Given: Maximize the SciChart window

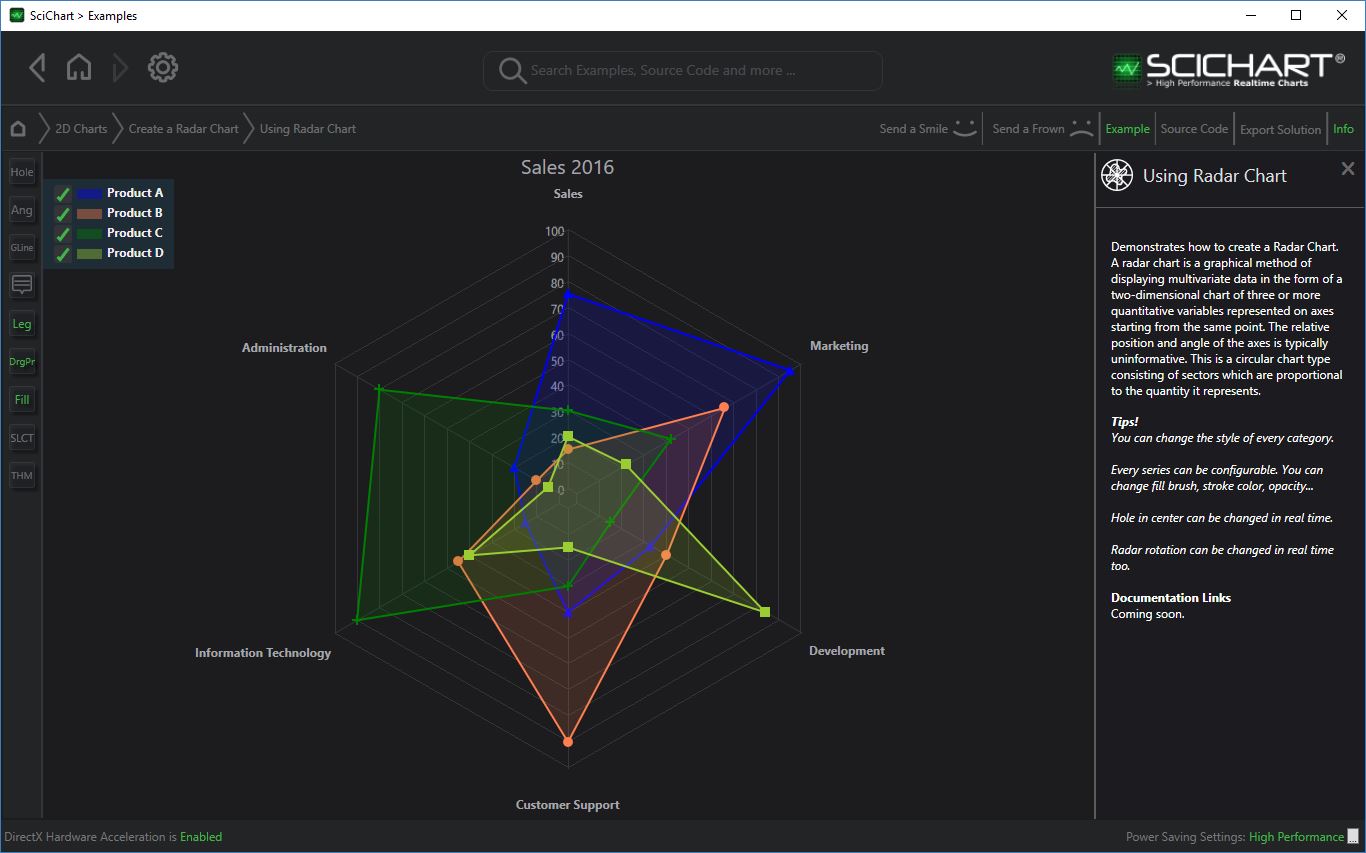Looking at the screenshot, I should (1296, 15).
